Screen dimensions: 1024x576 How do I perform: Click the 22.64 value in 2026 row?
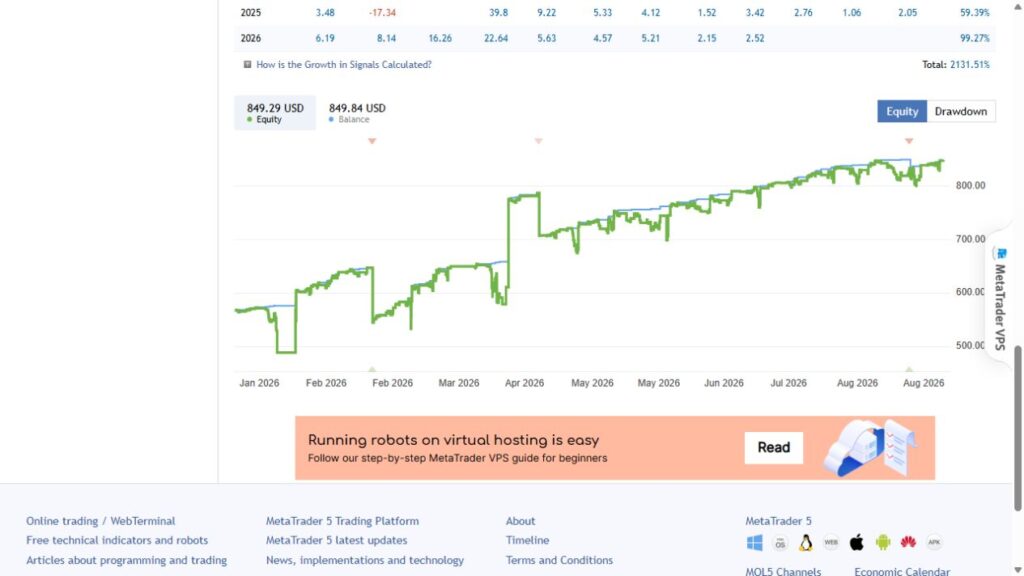(496, 39)
